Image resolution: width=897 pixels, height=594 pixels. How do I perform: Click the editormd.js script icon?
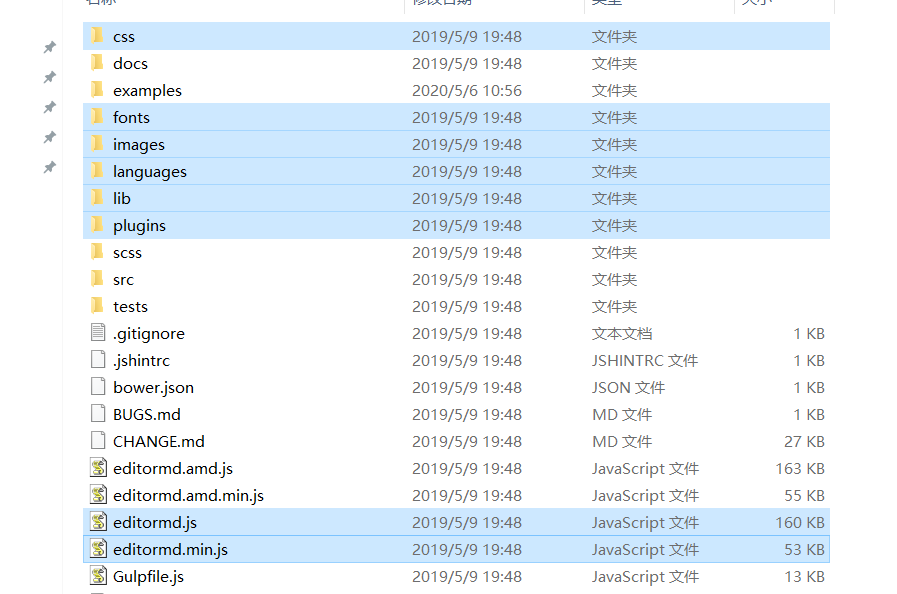click(x=98, y=521)
